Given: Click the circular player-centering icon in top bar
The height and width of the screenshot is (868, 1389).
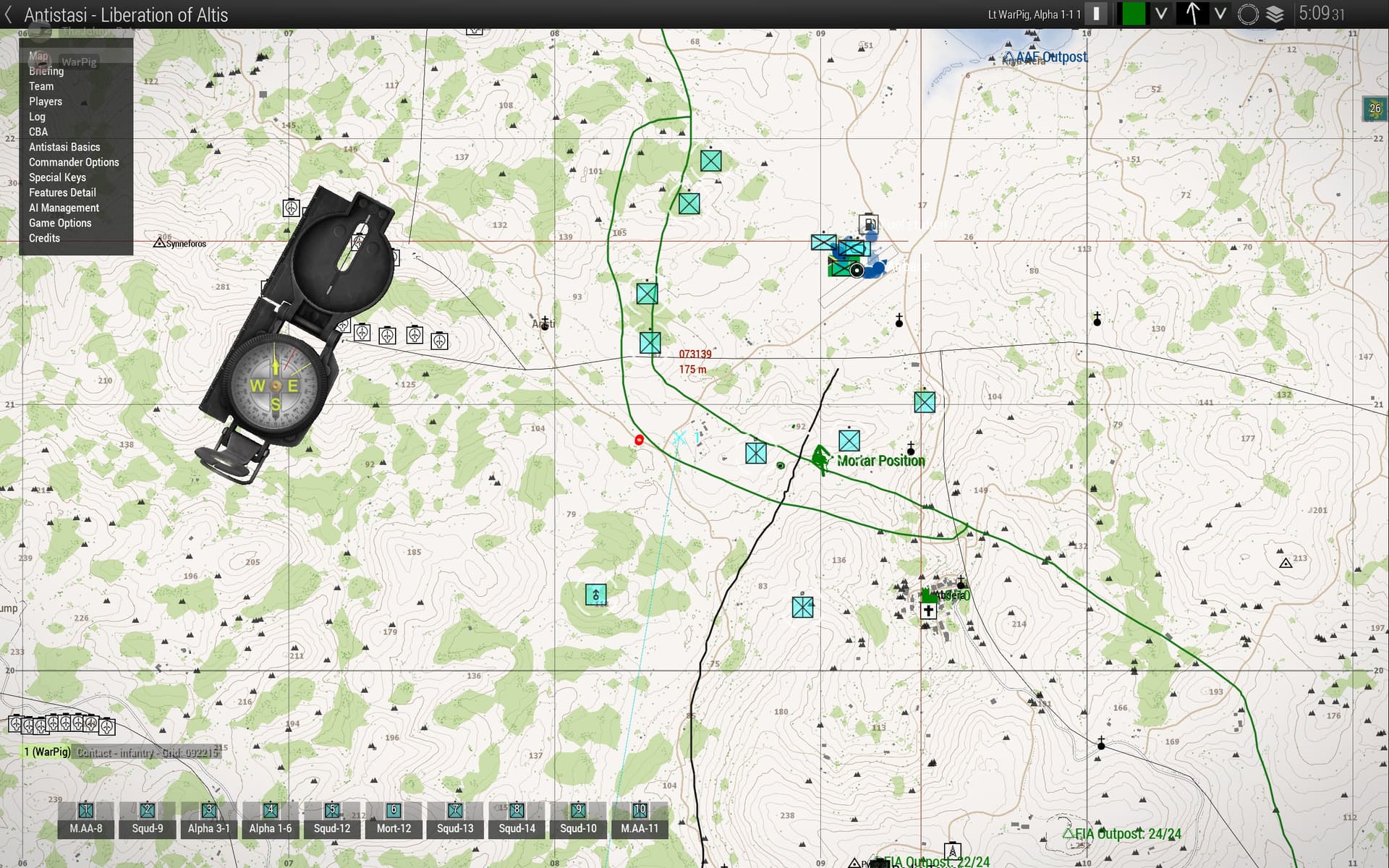Looking at the screenshot, I should (1248, 14).
